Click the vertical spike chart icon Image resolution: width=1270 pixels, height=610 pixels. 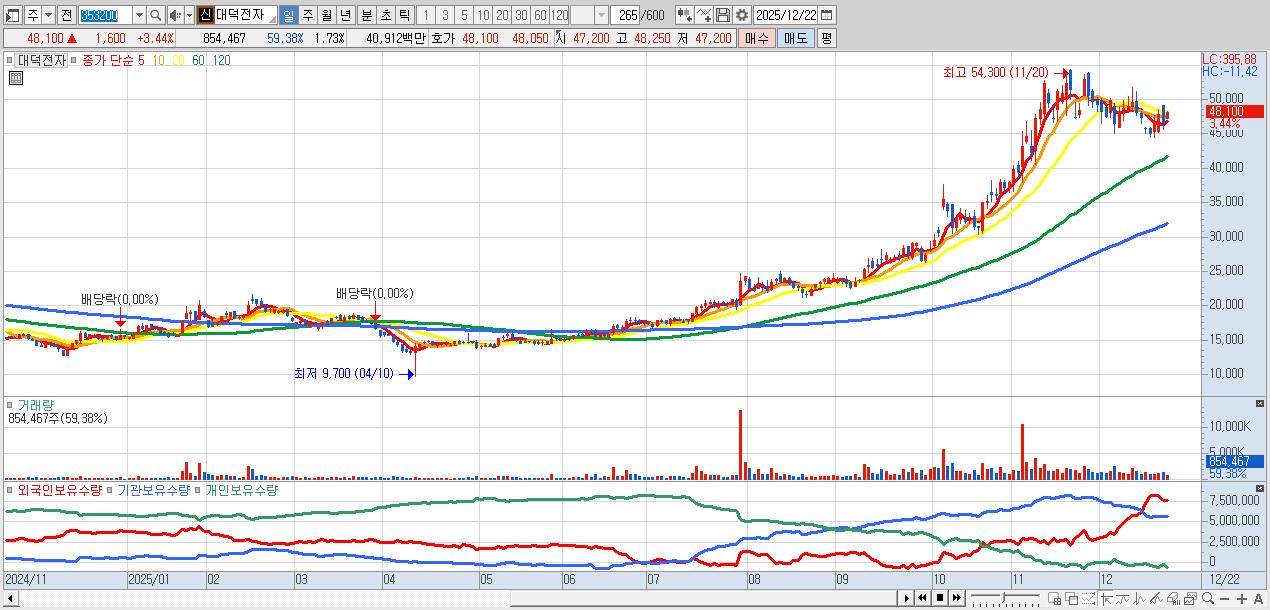1140,598
